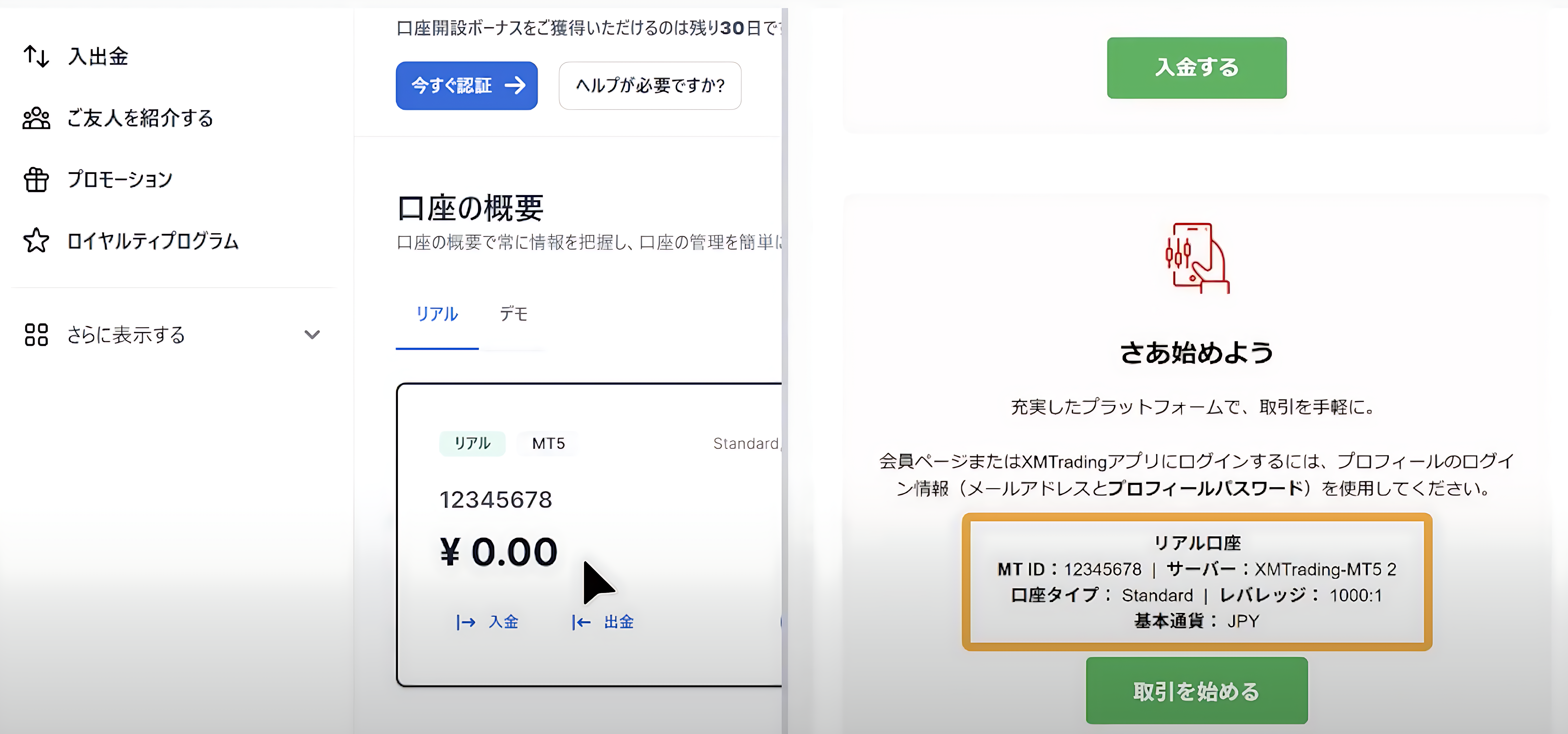The height and width of the screenshot is (734, 1568).
Task: Click the 出金 link on the account card
Action: pos(618,621)
